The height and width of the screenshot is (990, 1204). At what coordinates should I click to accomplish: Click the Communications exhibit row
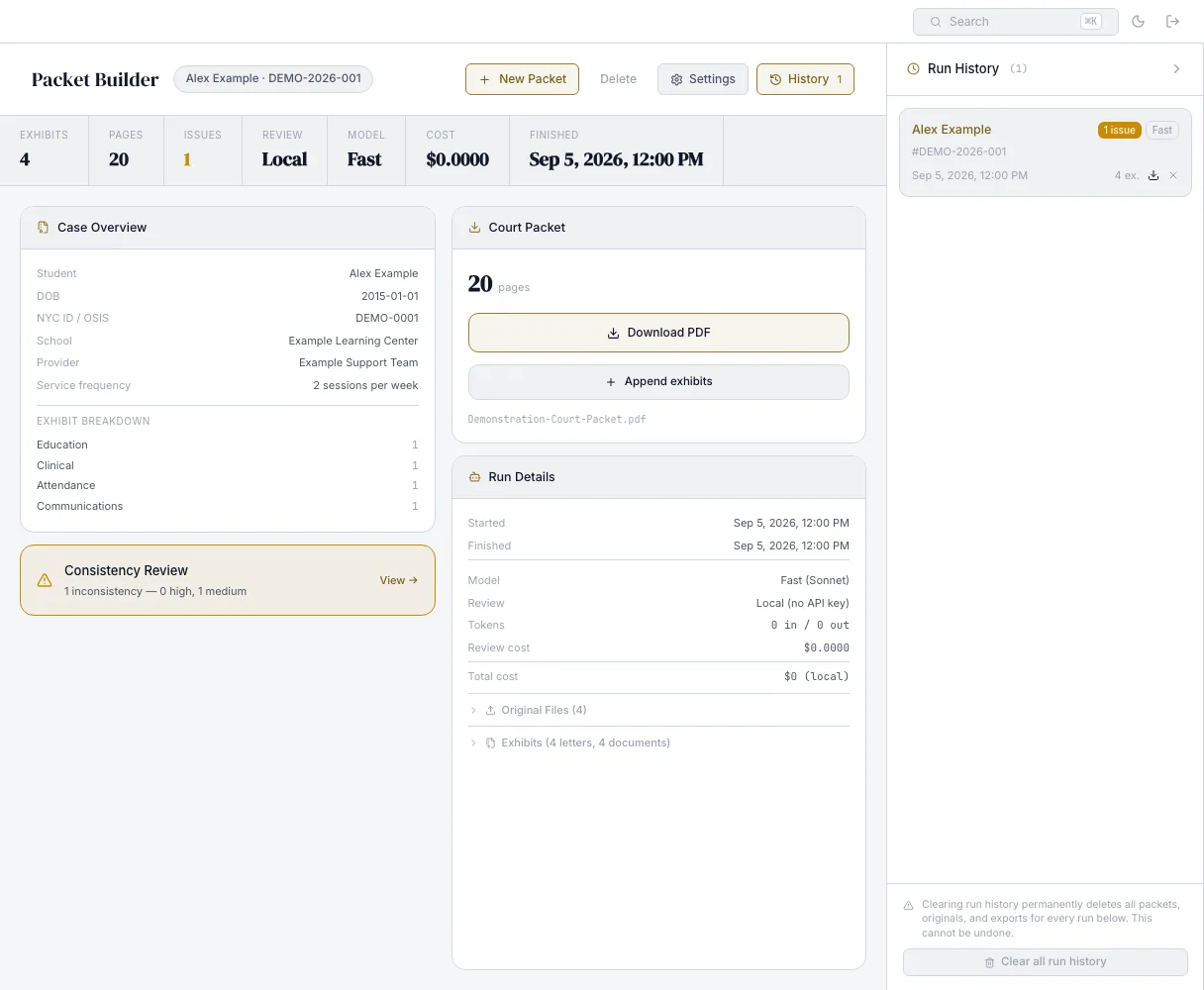(x=227, y=506)
